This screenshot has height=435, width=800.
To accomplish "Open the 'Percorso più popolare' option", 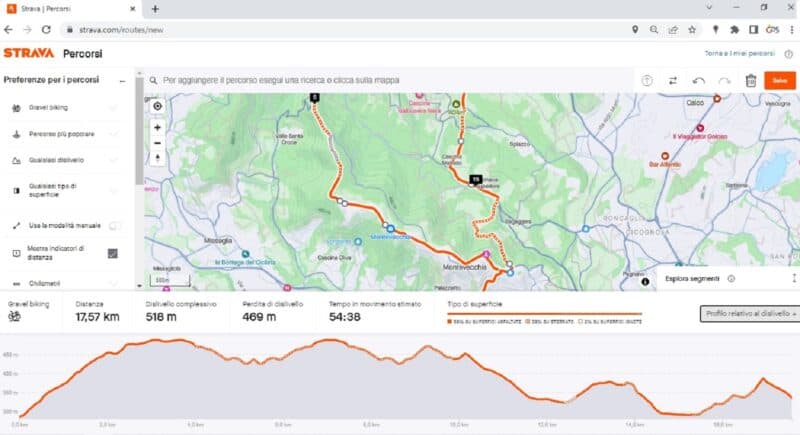I will point(65,134).
